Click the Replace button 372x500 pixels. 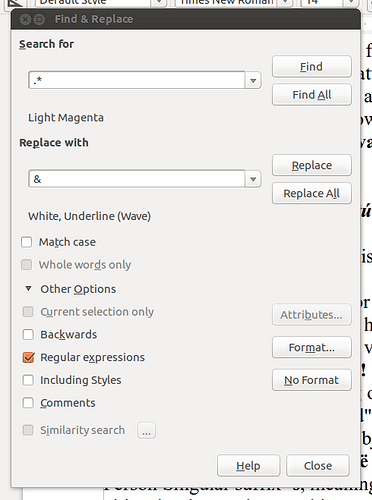pyautogui.click(x=312, y=165)
